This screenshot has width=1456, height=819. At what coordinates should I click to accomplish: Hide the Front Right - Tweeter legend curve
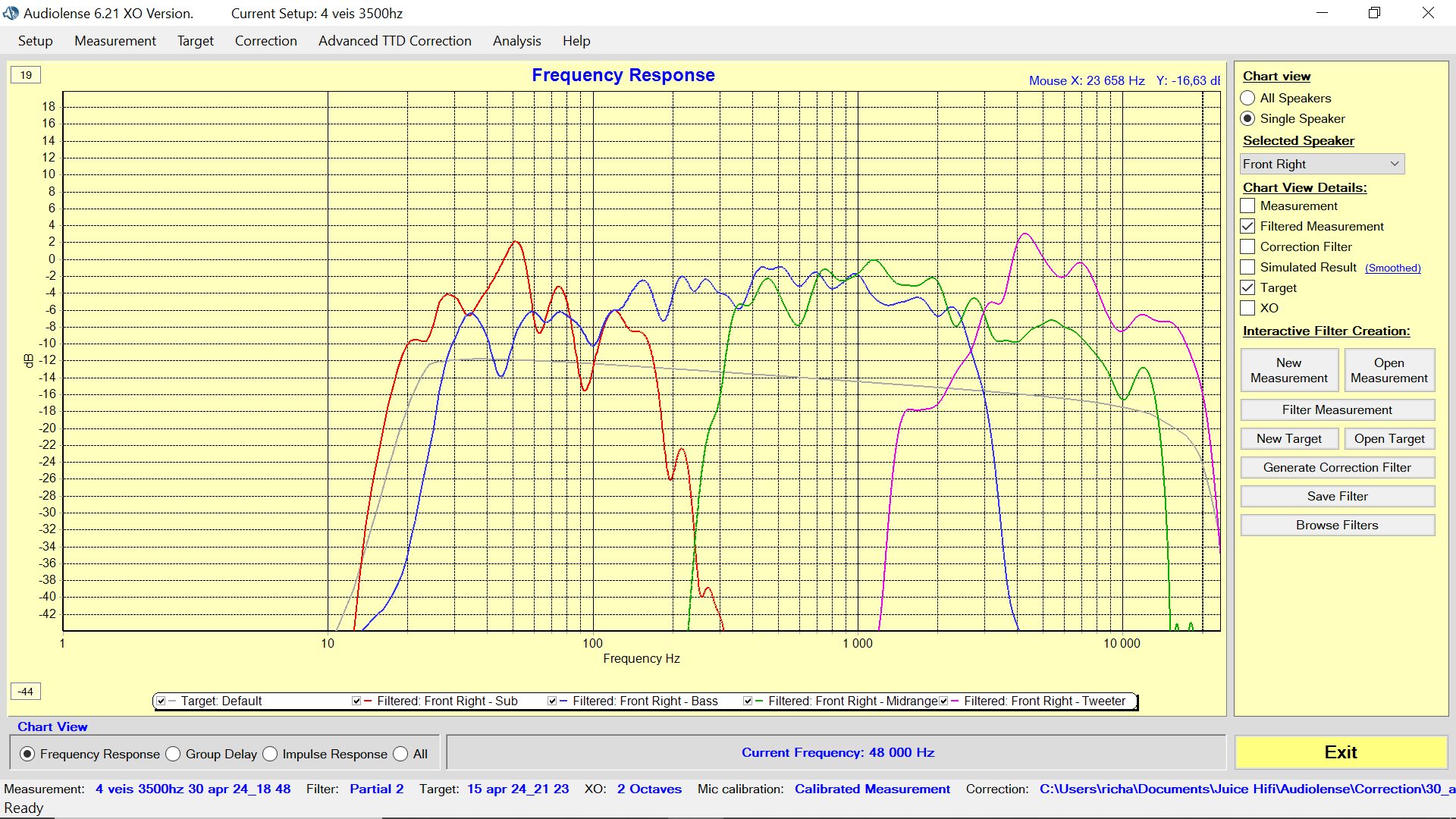(x=943, y=701)
